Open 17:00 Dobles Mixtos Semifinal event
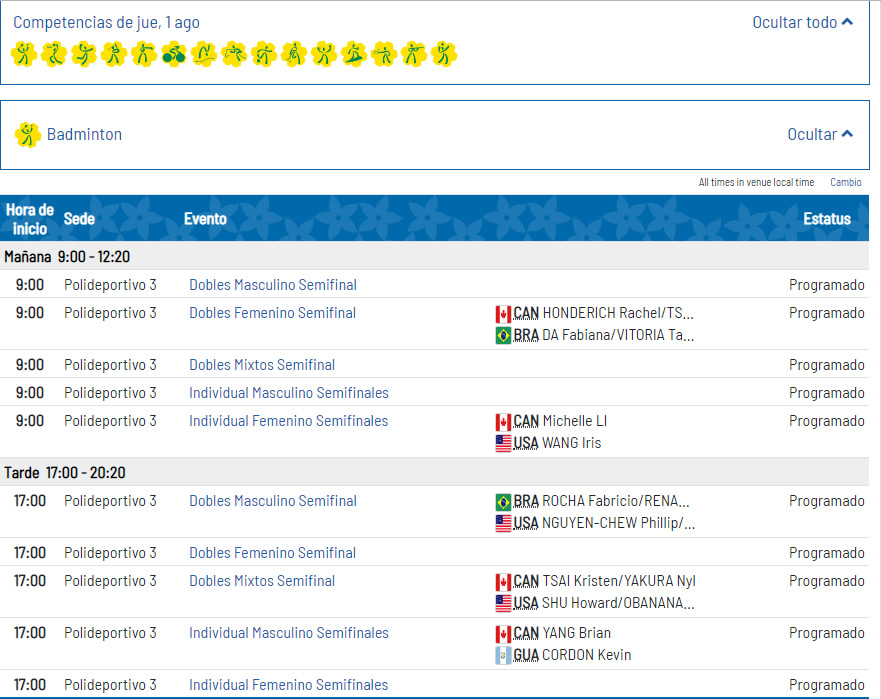Screen dimensions: 881x699 262,581
